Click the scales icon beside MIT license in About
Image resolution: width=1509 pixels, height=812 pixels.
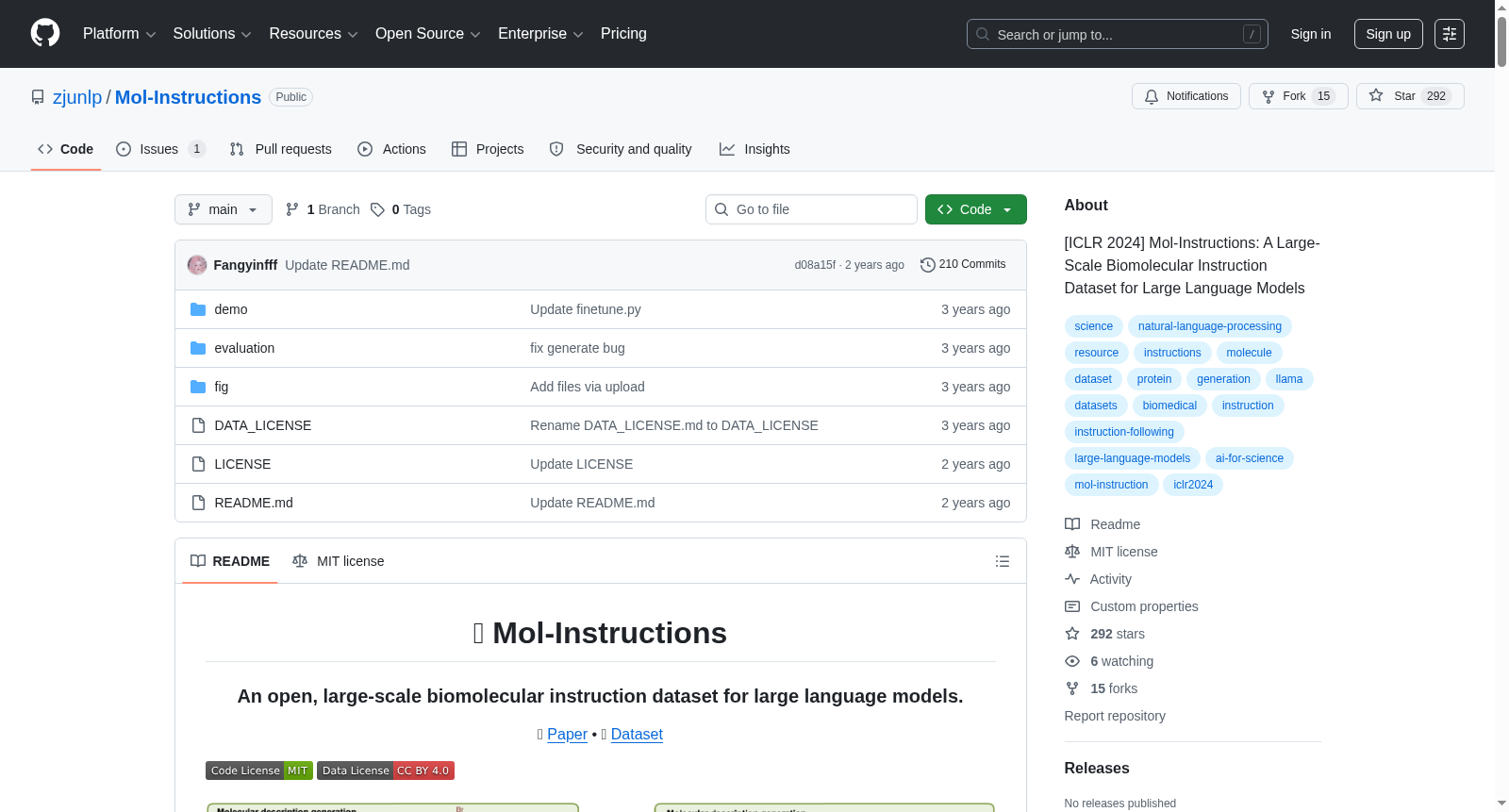click(1072, 552)
